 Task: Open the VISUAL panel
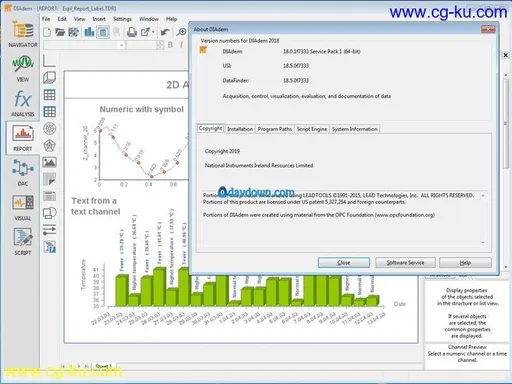tap(23, 207)
